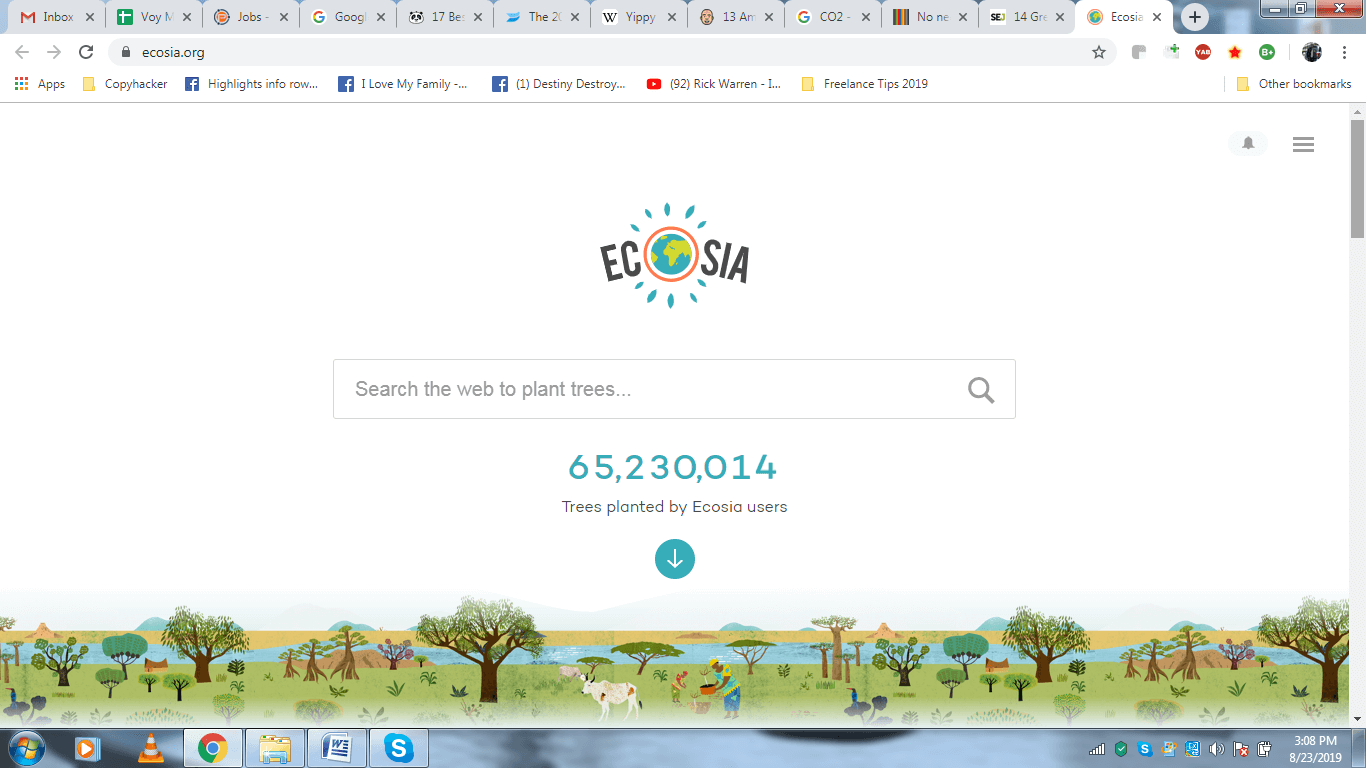Open Windows Explorer from the taskbar
The image size is (1366, 768).
click(x=274, y=748)
